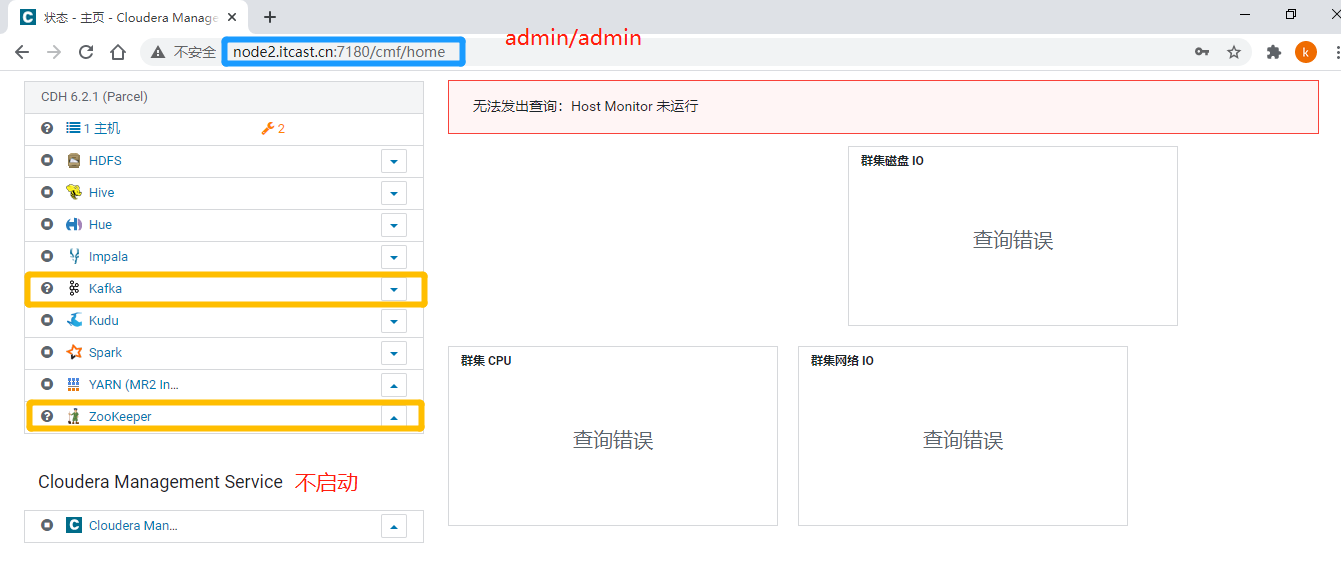1341x561 pixels.
Task: Open the Hue service link
Action: pyautogui.click(x=100, y=225)
